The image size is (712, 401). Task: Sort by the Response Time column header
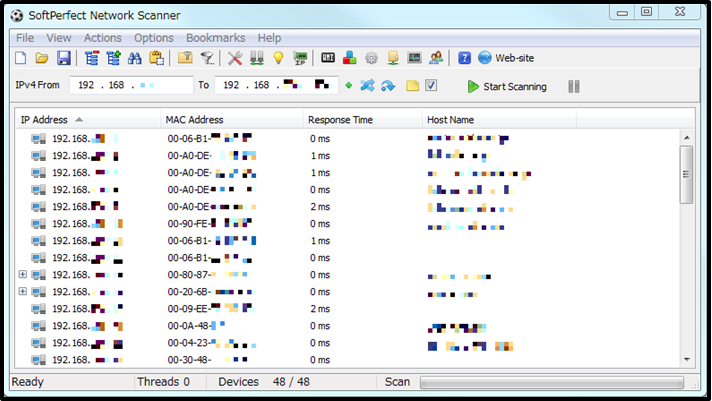[362, 120]
